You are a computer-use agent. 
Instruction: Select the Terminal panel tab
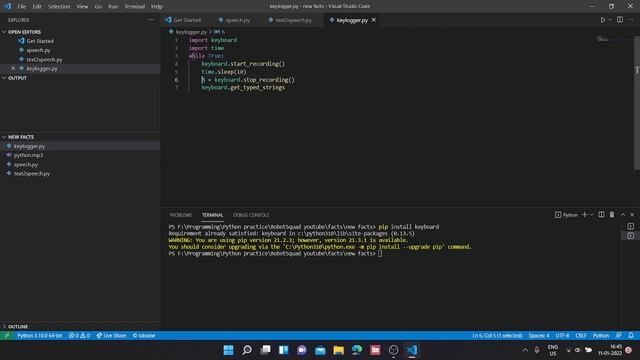pyautogui.click(x=212, y=215)
